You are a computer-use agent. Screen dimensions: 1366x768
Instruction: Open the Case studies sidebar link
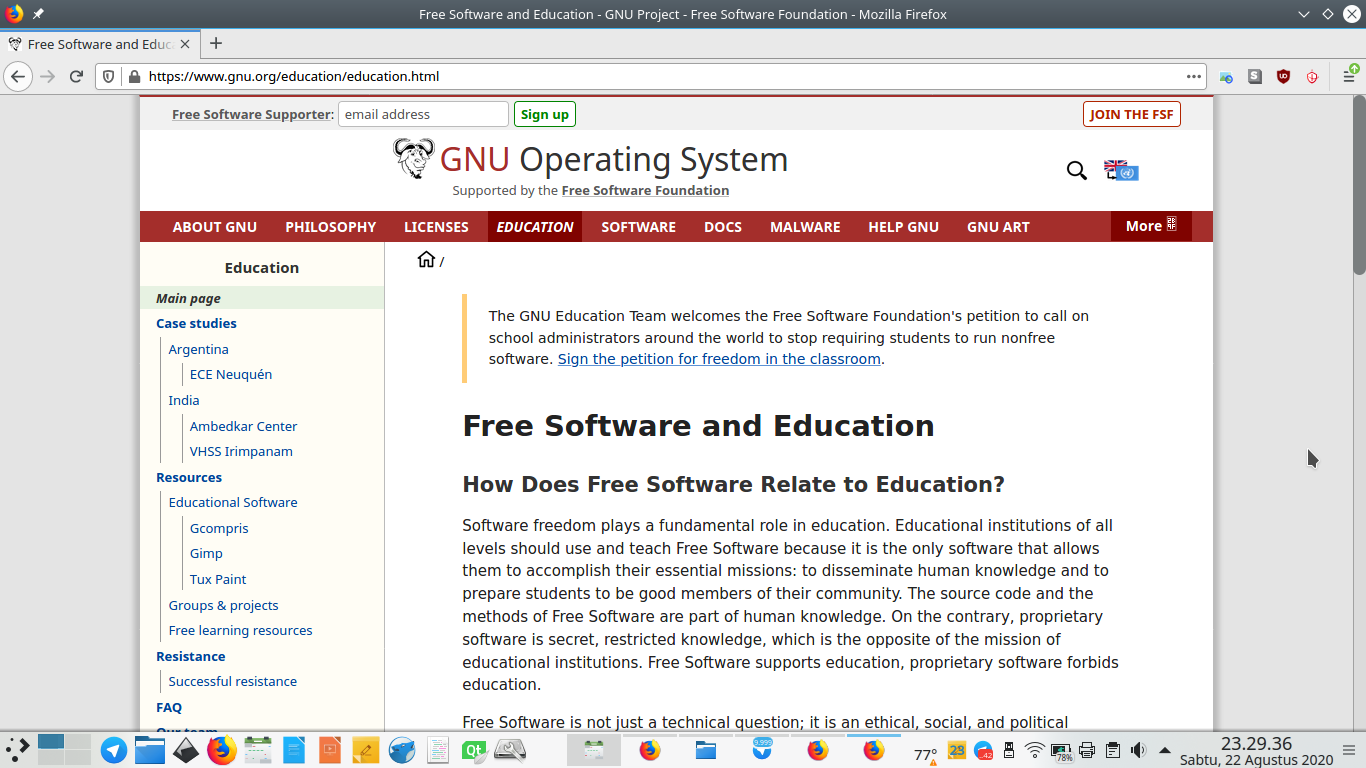pyautogui.click(x=196, y=323)
